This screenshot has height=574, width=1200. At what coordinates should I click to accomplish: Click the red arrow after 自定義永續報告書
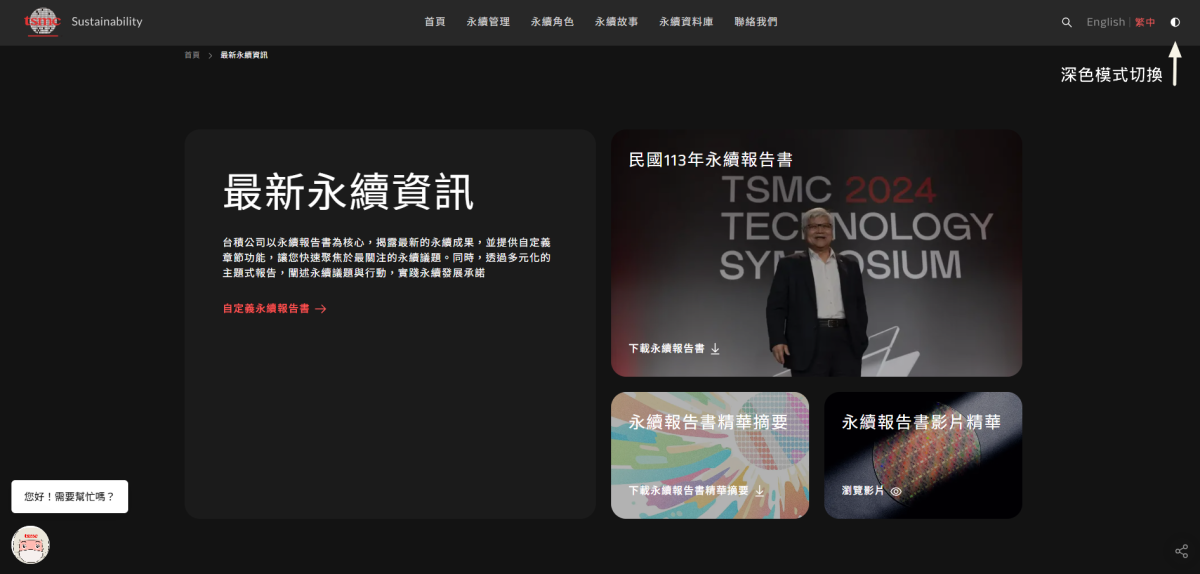321,309
